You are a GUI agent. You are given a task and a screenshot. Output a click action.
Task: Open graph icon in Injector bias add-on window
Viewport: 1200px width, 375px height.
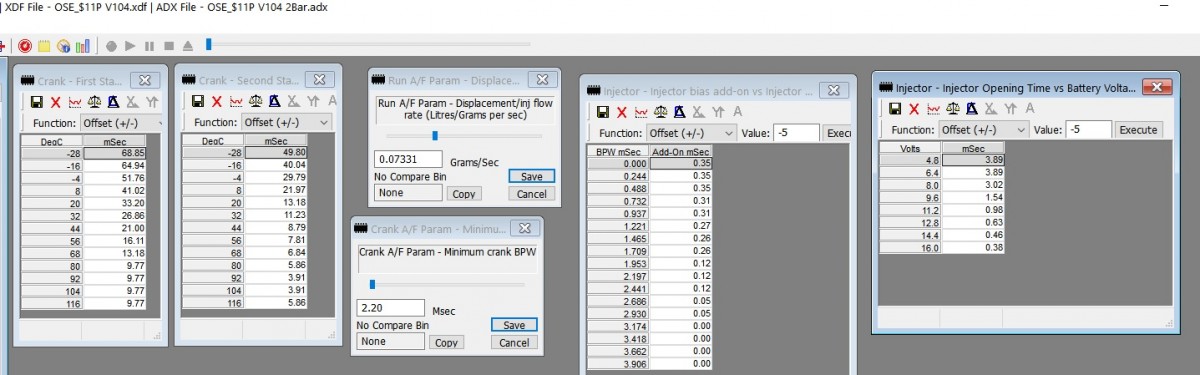[x=641, y=112]
